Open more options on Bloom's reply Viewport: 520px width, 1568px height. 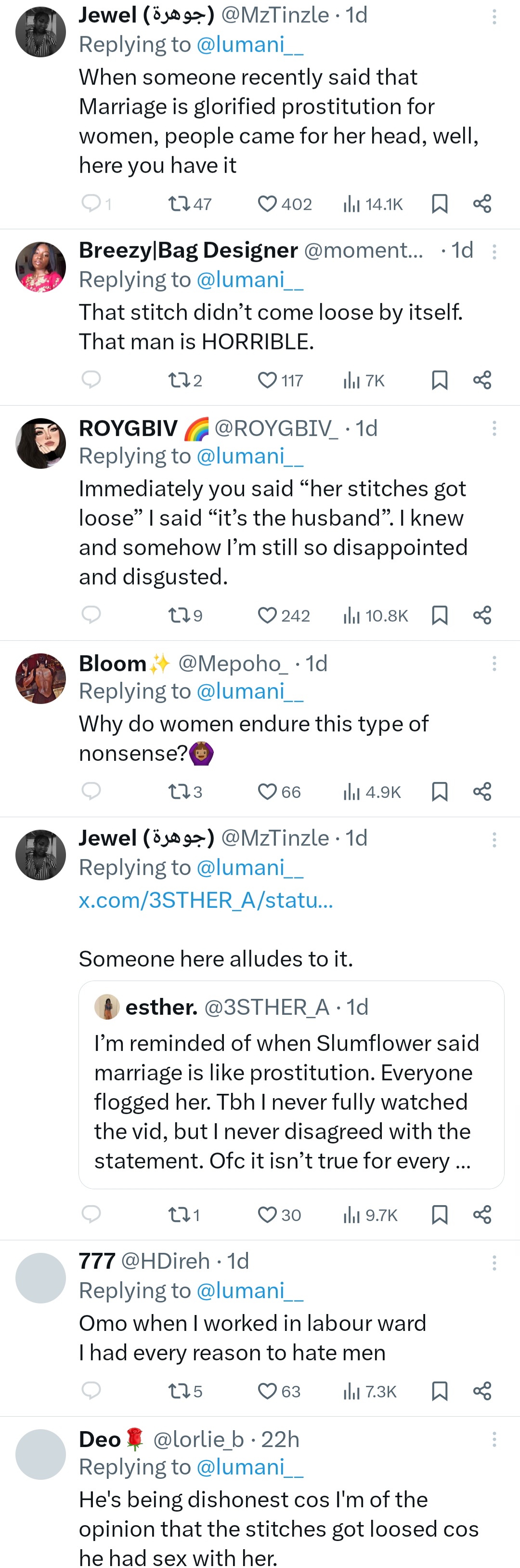[494, 664]
